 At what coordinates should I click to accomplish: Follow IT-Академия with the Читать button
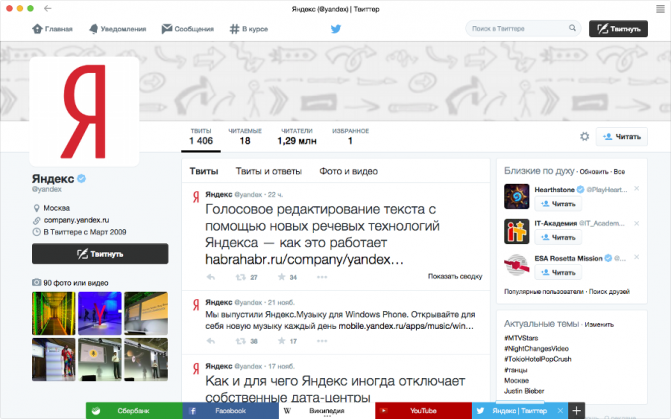click(558, 237)
